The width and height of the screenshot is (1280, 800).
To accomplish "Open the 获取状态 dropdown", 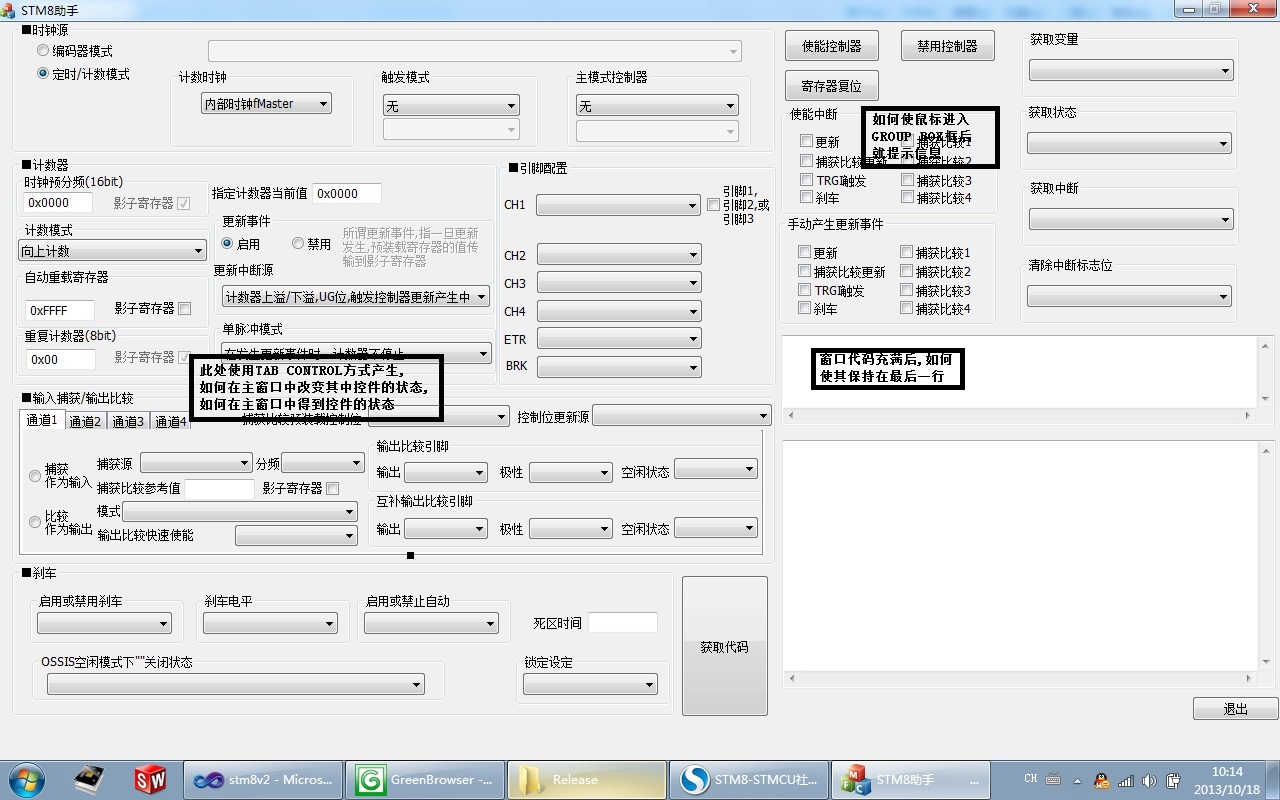I will tap(1129, 143).
